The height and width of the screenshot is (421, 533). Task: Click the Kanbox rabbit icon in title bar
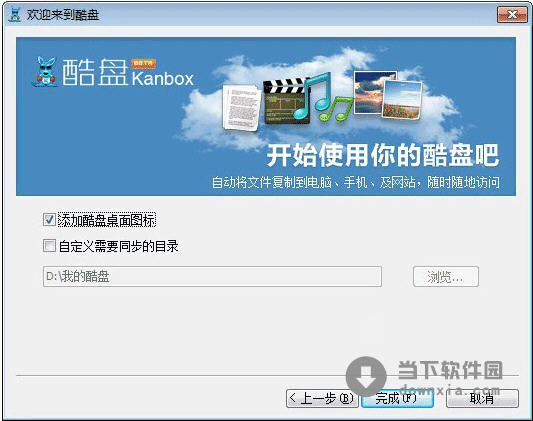[14, 15]
